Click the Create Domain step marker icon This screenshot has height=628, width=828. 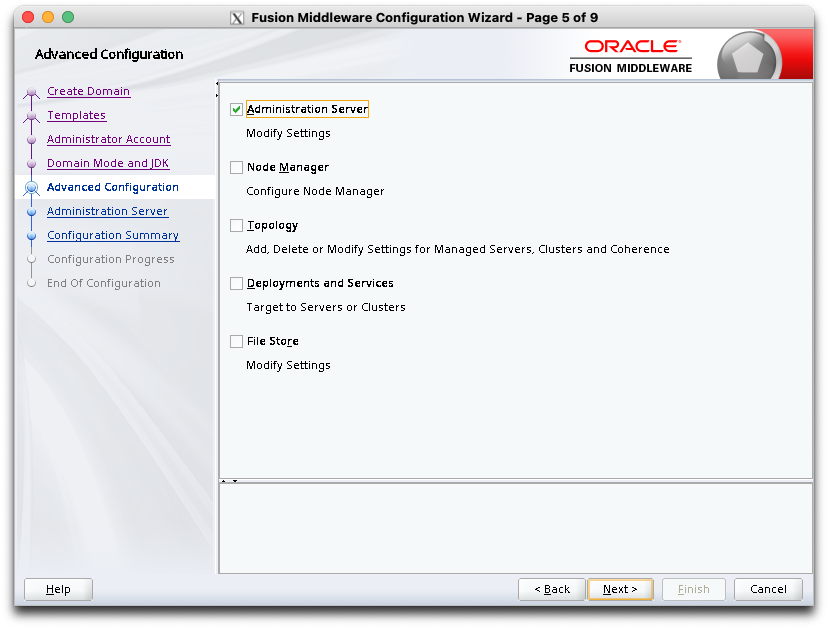[32, 92]
